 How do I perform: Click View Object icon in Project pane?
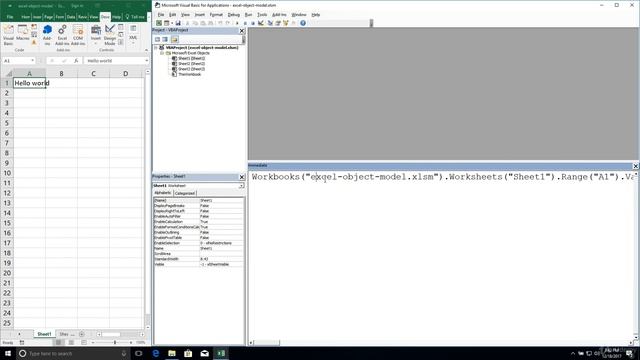(x=165, y=39)
